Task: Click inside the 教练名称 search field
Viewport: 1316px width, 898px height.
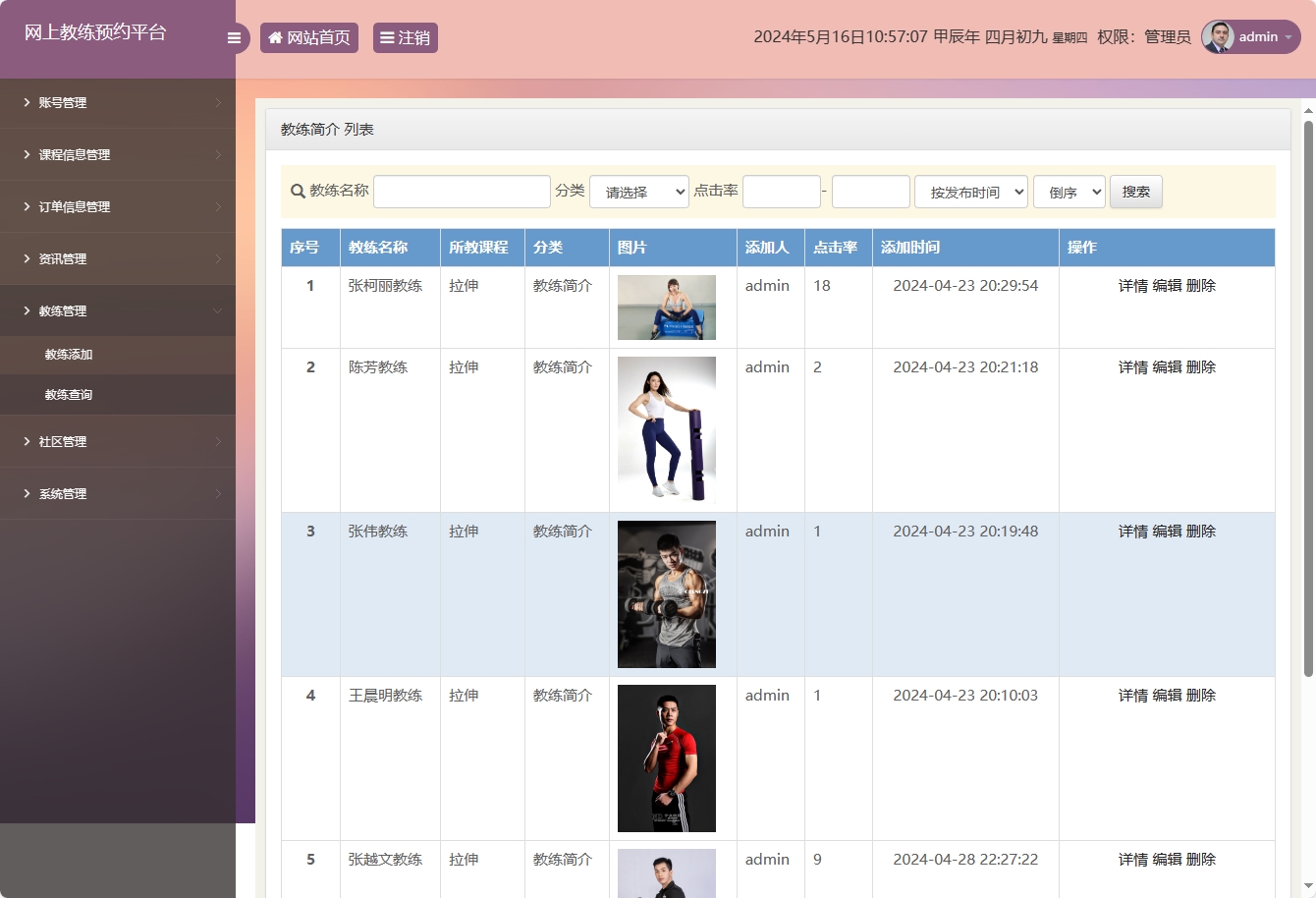Action: click(x=461, y=192)
